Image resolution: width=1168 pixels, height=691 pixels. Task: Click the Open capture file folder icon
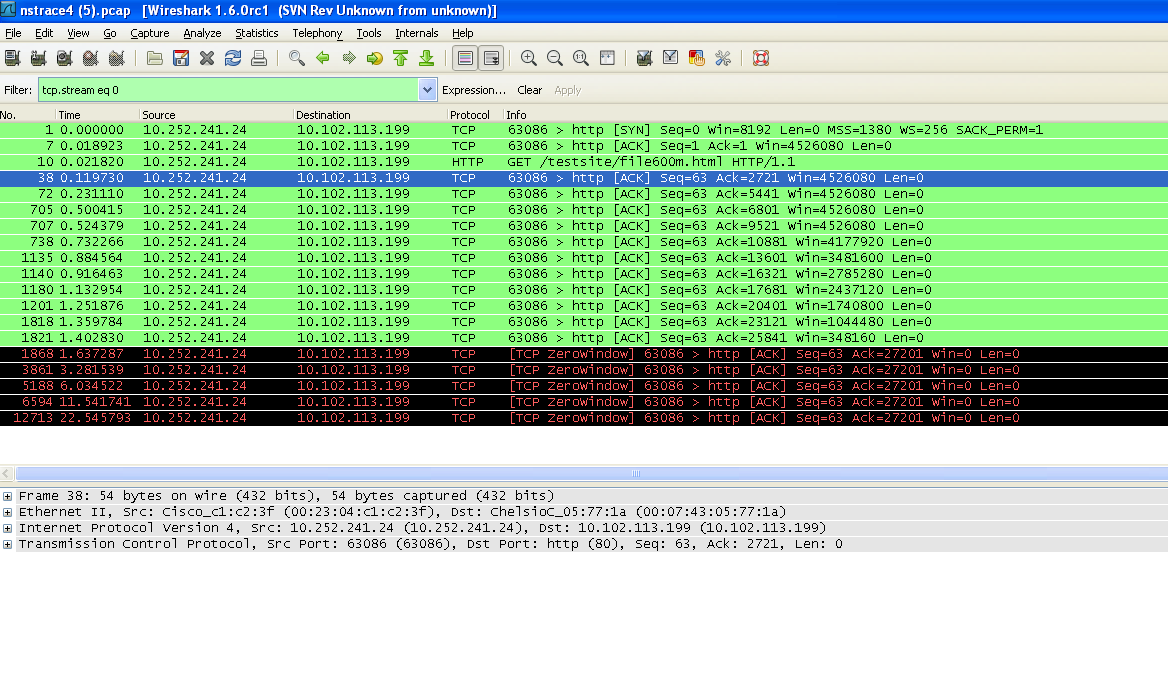click(x=155, y=58)
